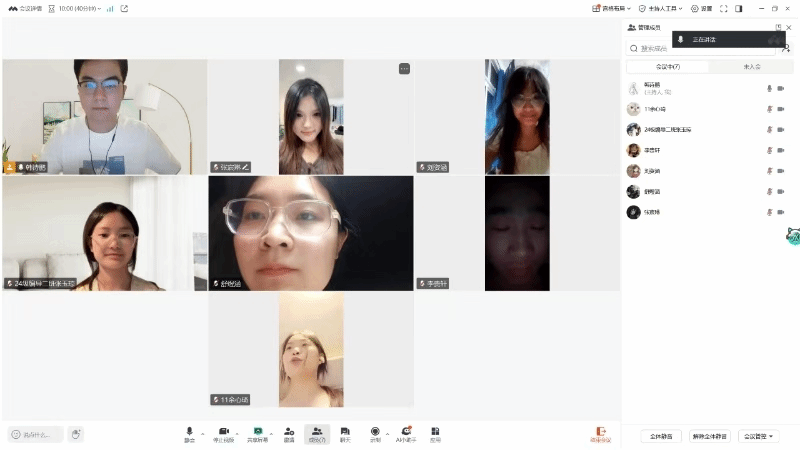Click the Settings gear in top bar
Screen dimensions: 800x450
701,8
